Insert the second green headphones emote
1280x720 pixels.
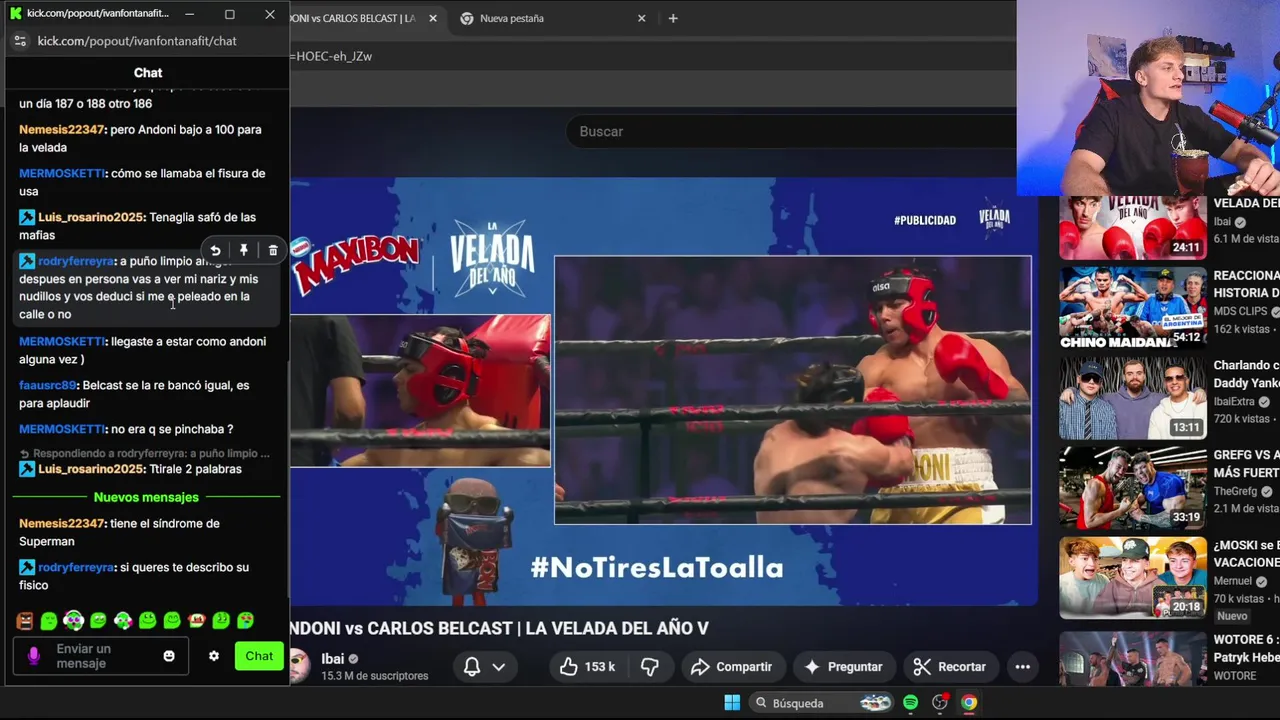(123, 621)
